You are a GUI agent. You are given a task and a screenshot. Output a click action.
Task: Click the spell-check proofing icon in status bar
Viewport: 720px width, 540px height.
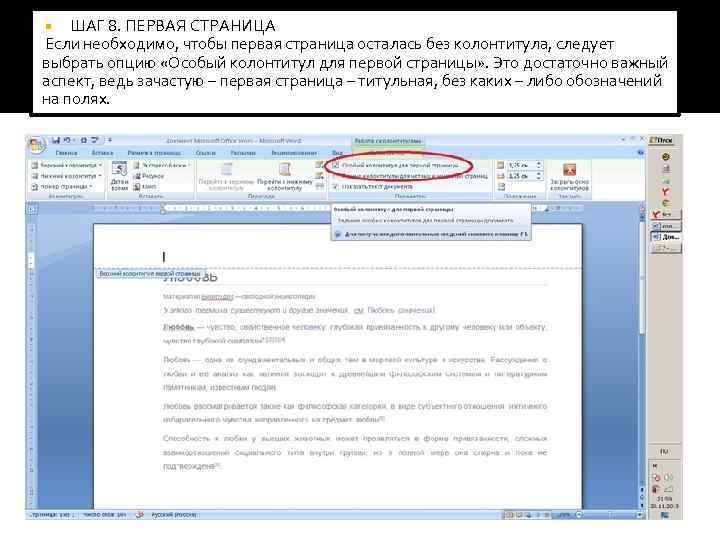point(140,515)
